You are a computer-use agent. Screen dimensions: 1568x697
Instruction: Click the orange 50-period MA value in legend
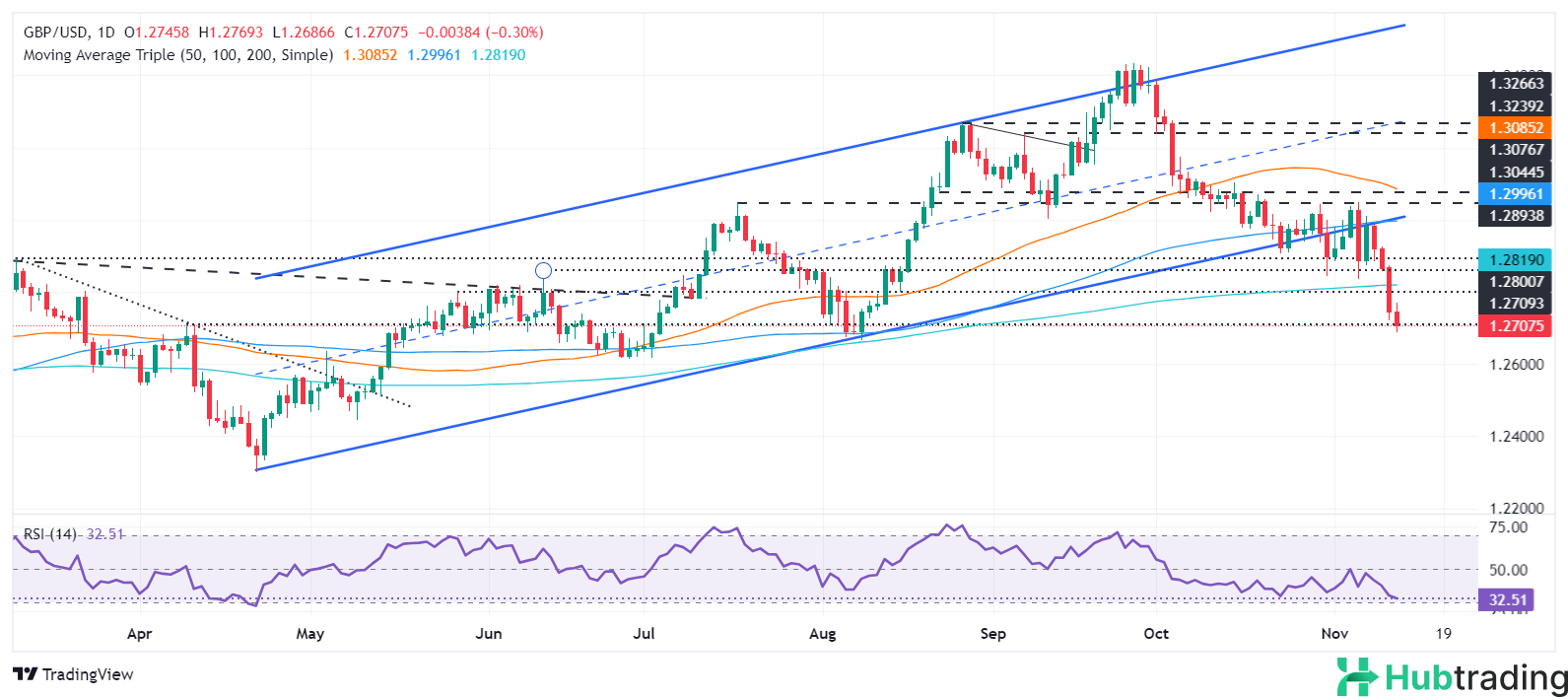tap(370, 55)
